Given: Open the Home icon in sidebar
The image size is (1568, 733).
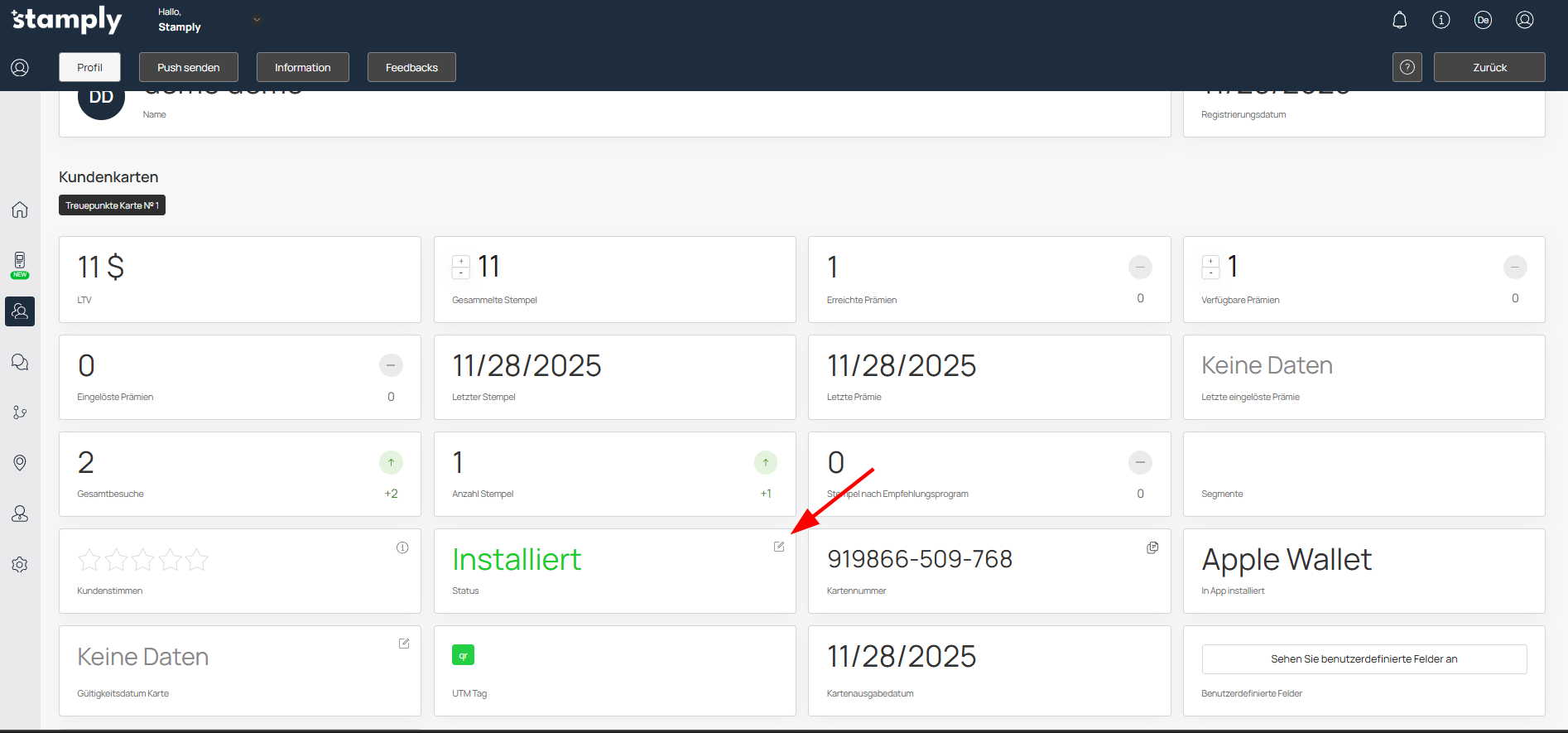Looking at the screenshot, I should 20,210.
